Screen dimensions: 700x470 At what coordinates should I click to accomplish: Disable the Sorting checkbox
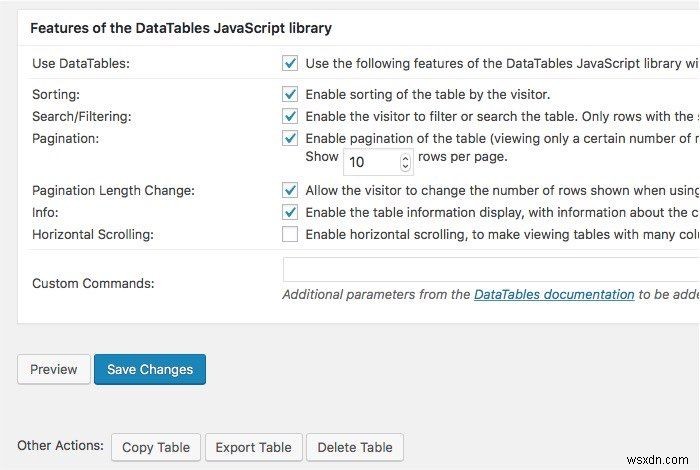pos(290,94)
